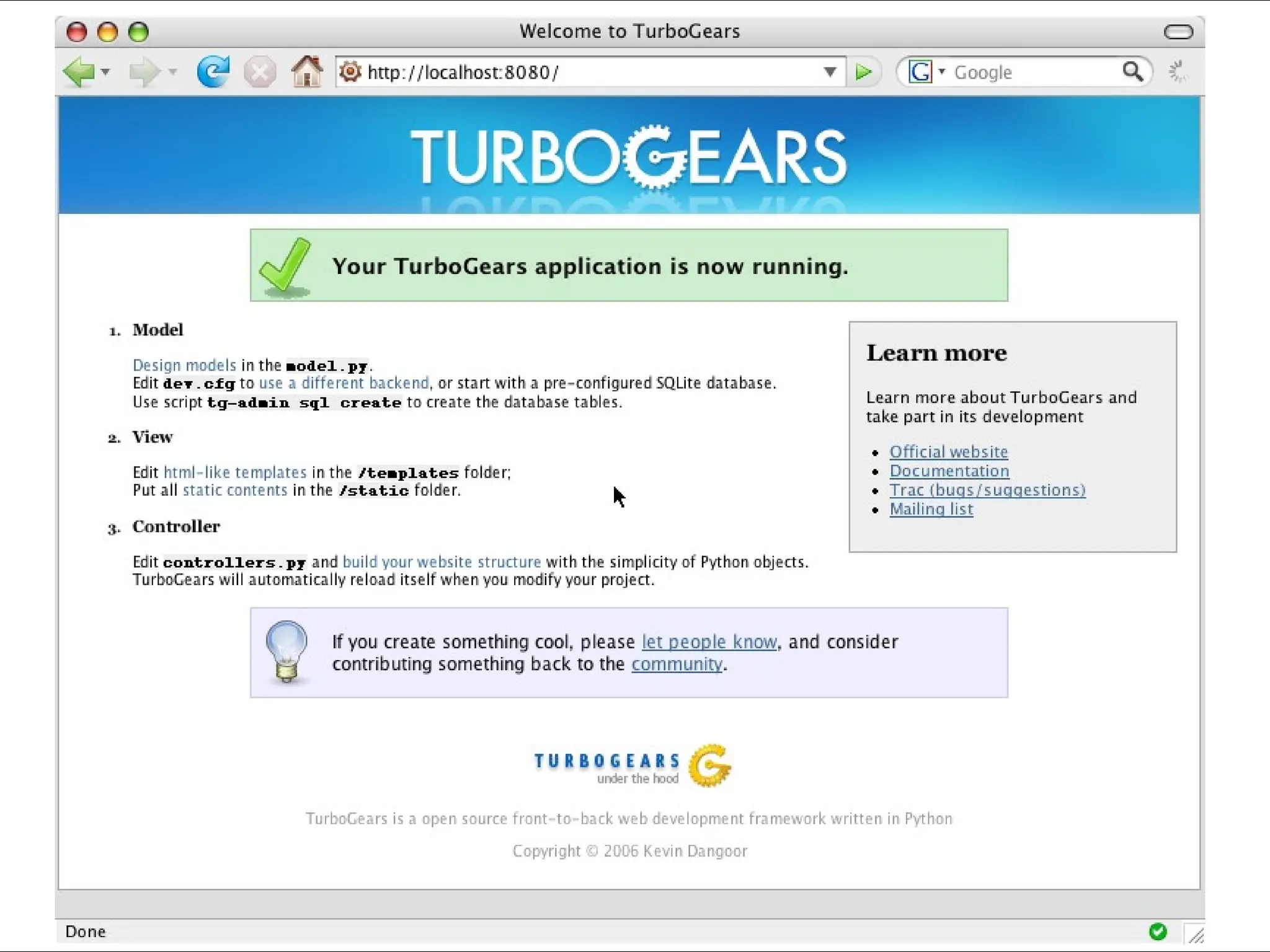Click the site favicon in the address bar

click(x=350, y=72)
